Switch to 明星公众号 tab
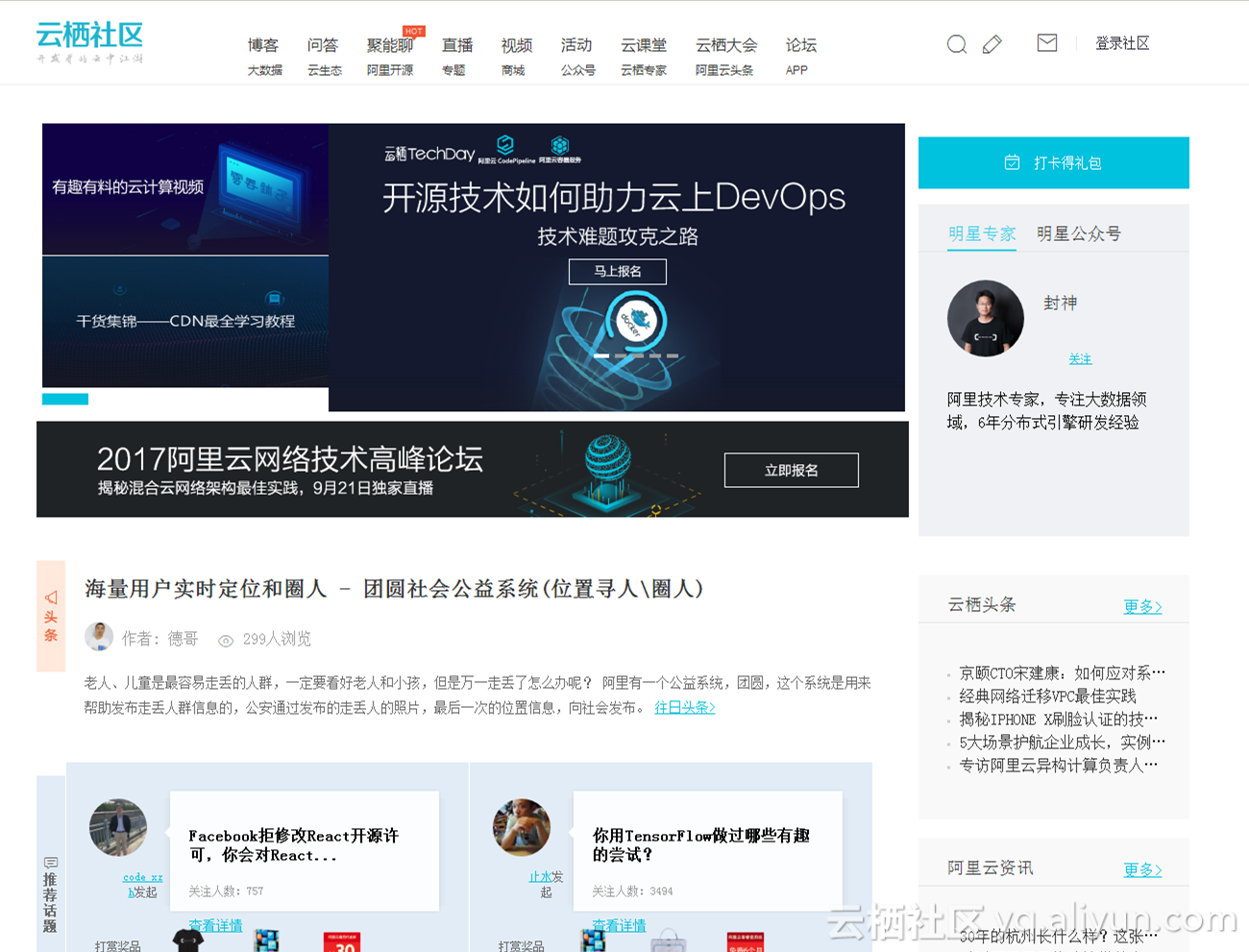1249x952 pixels. [x=1079, y=233]
